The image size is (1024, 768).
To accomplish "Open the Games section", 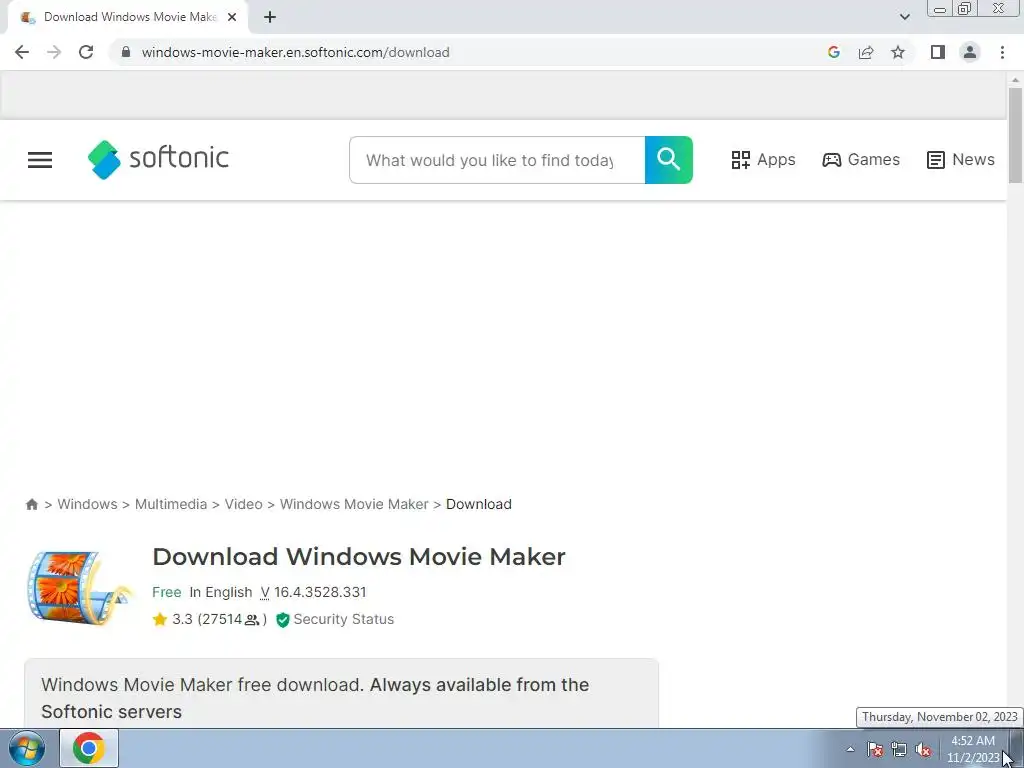I will [x=861, y=160].
